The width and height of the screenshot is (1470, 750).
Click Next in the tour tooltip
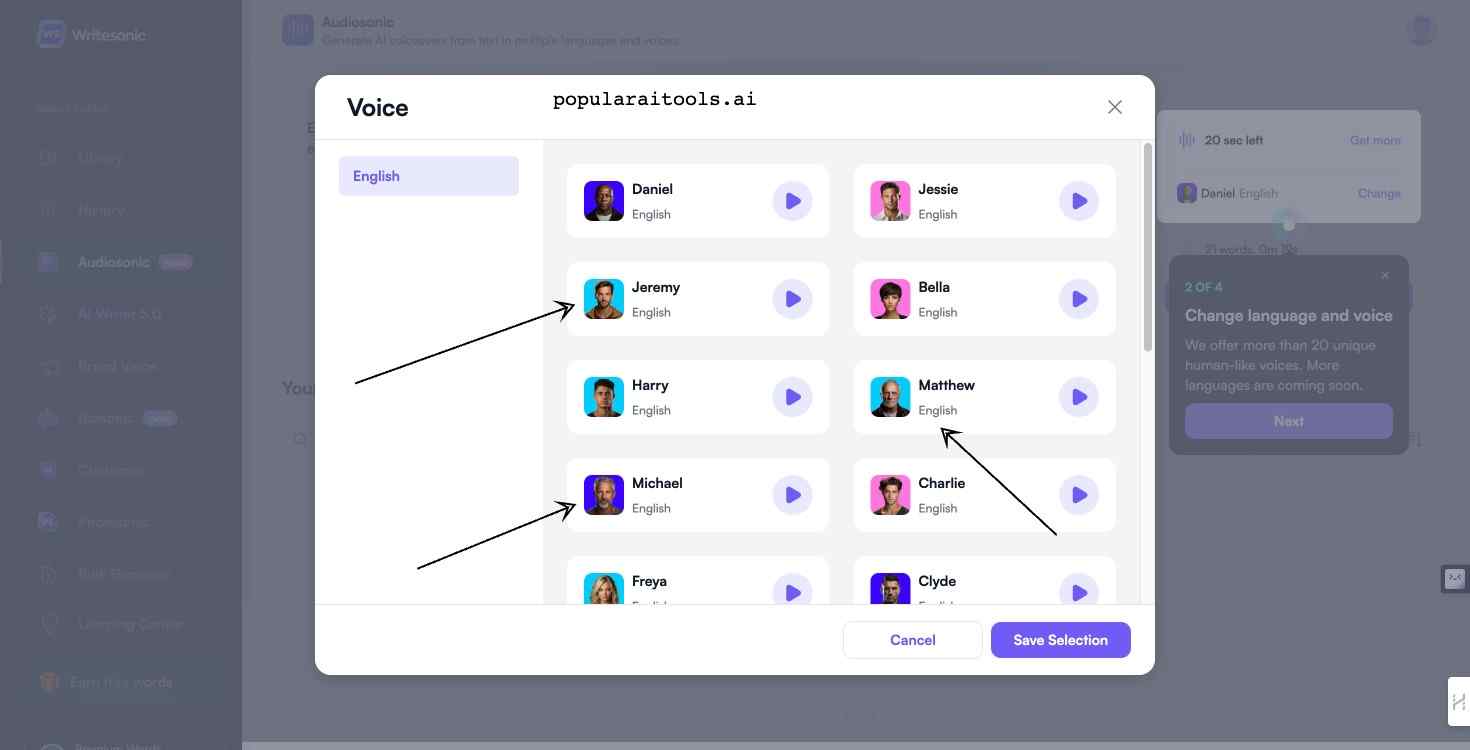[1289, 421]
